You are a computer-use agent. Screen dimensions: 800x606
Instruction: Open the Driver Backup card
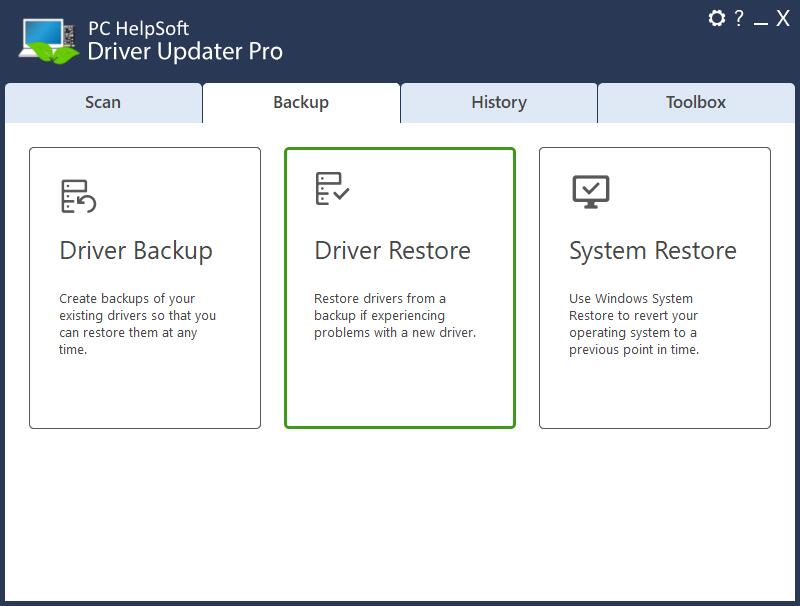tap(145, 287)
